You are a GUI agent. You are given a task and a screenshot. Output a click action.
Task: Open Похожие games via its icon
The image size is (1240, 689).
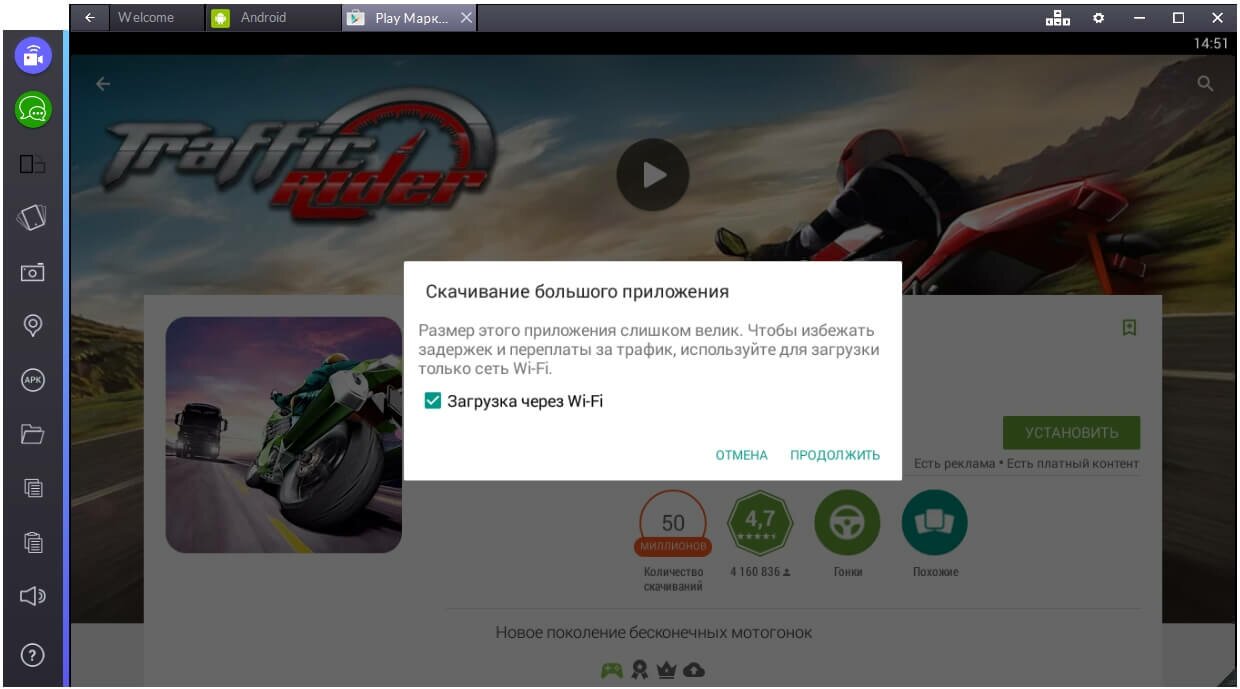934,521
